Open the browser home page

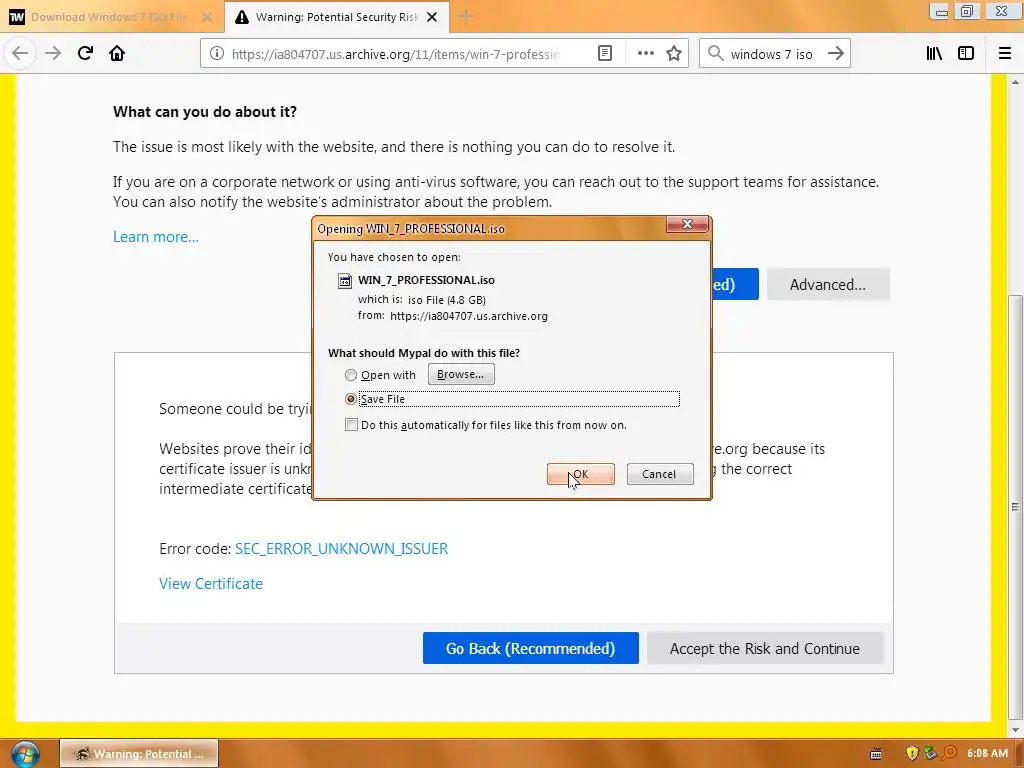tap(117, 54)
